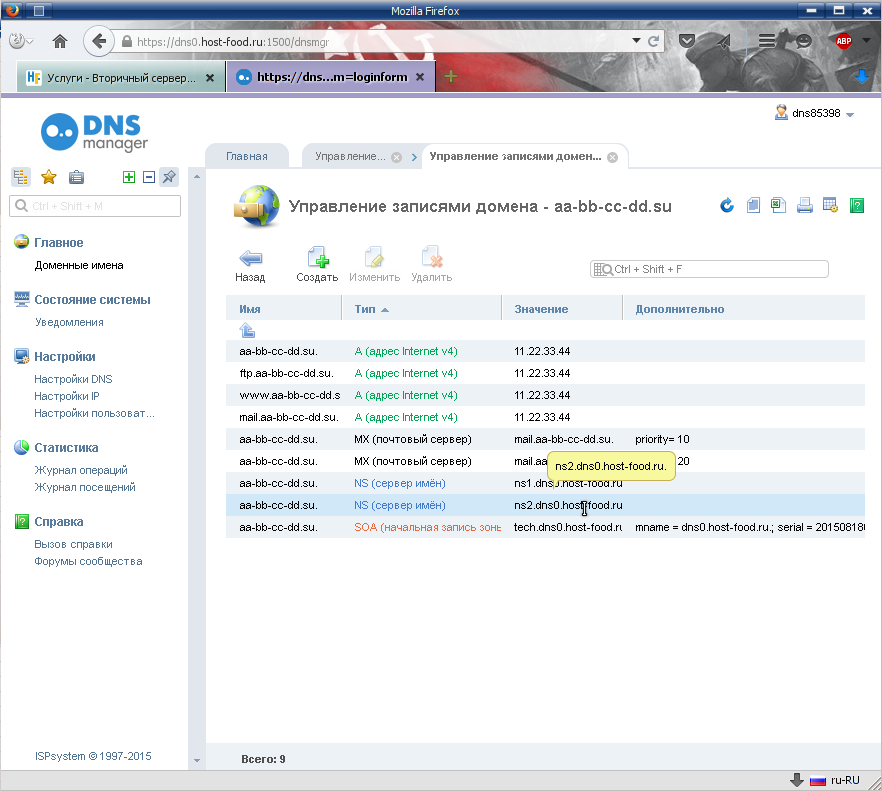
Task: Open the table settings icon
Action: [830, 206]
